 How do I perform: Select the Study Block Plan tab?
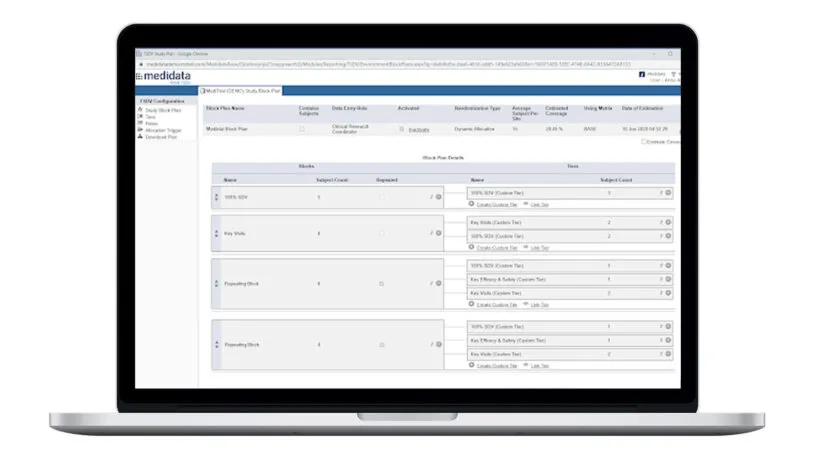(240, 91)
